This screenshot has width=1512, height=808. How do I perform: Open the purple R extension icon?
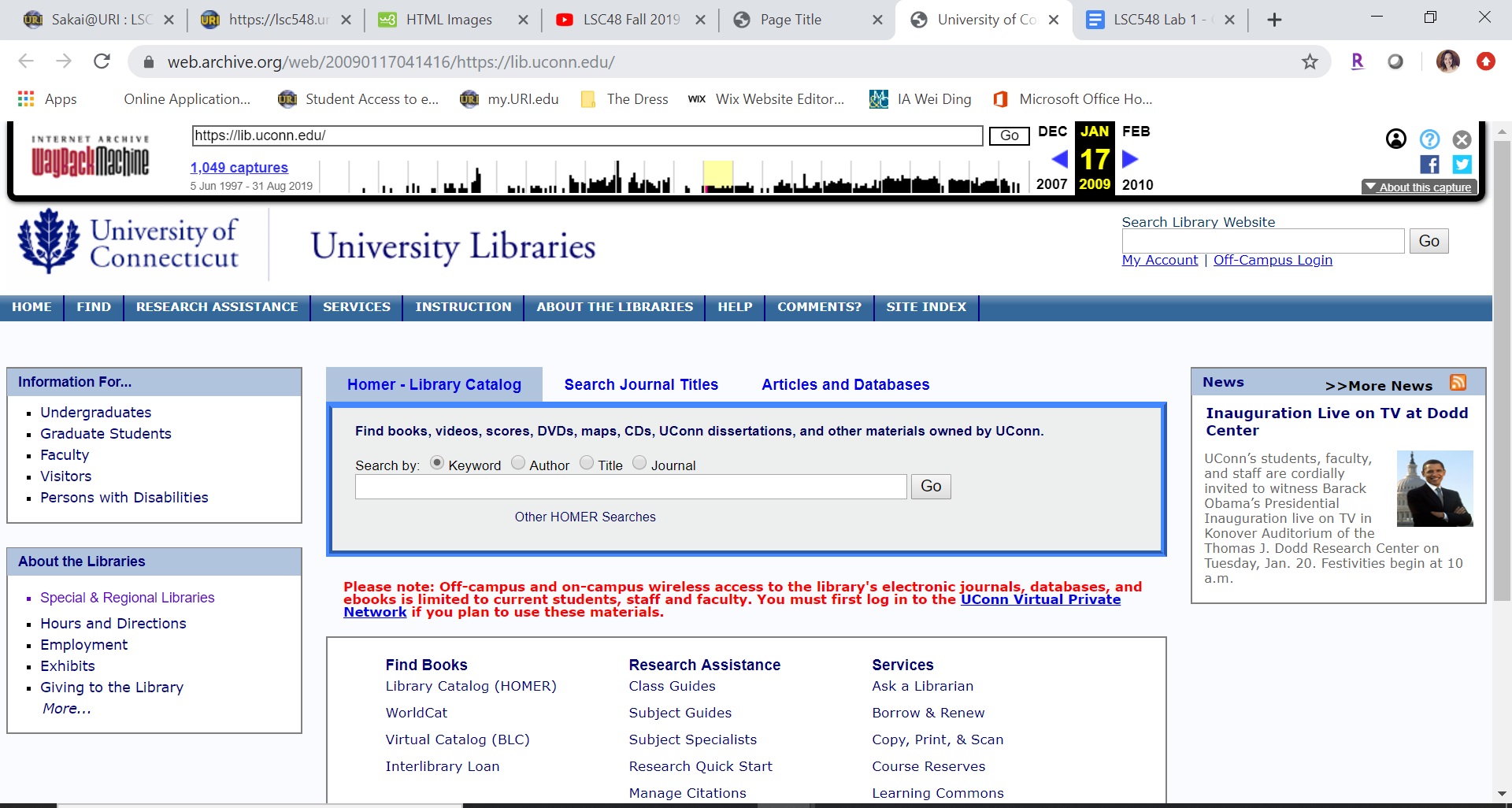pyautogui.click(x=1357, y=61)
